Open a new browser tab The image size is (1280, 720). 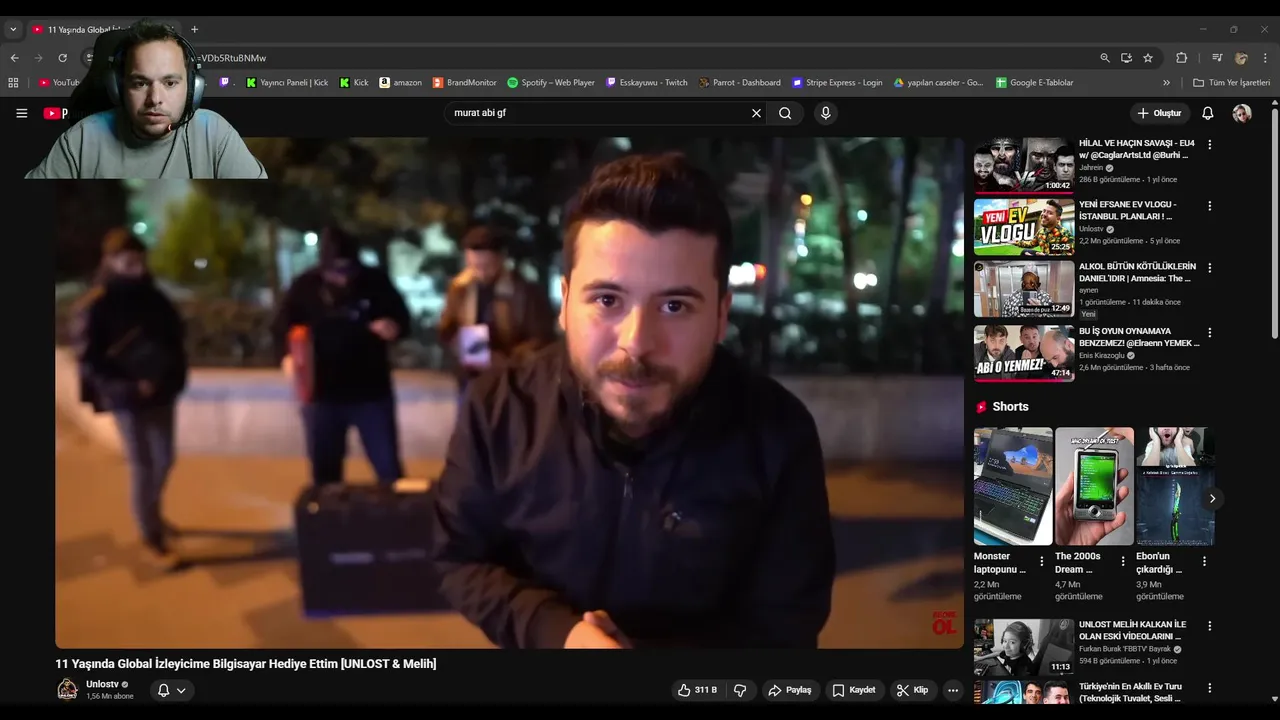click(x=194, y=29)
